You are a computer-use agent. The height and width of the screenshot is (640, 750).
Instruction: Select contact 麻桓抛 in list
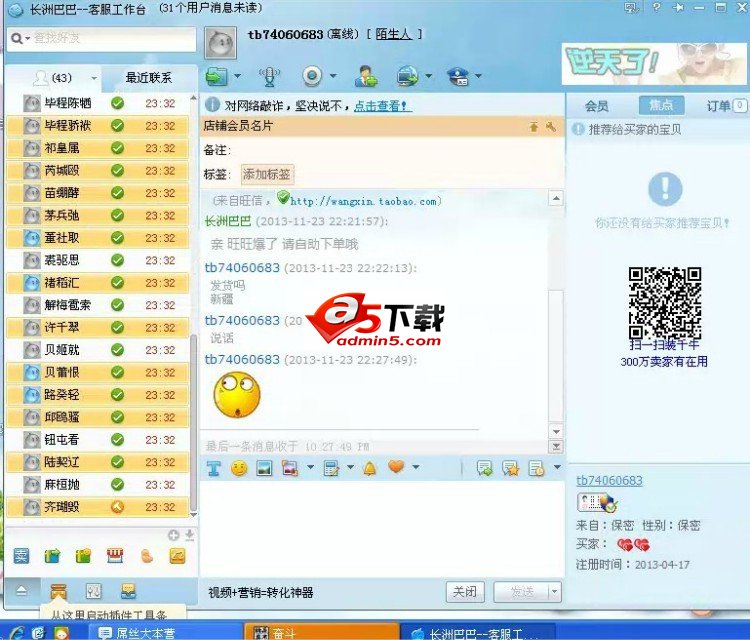(x=98, y=485)
